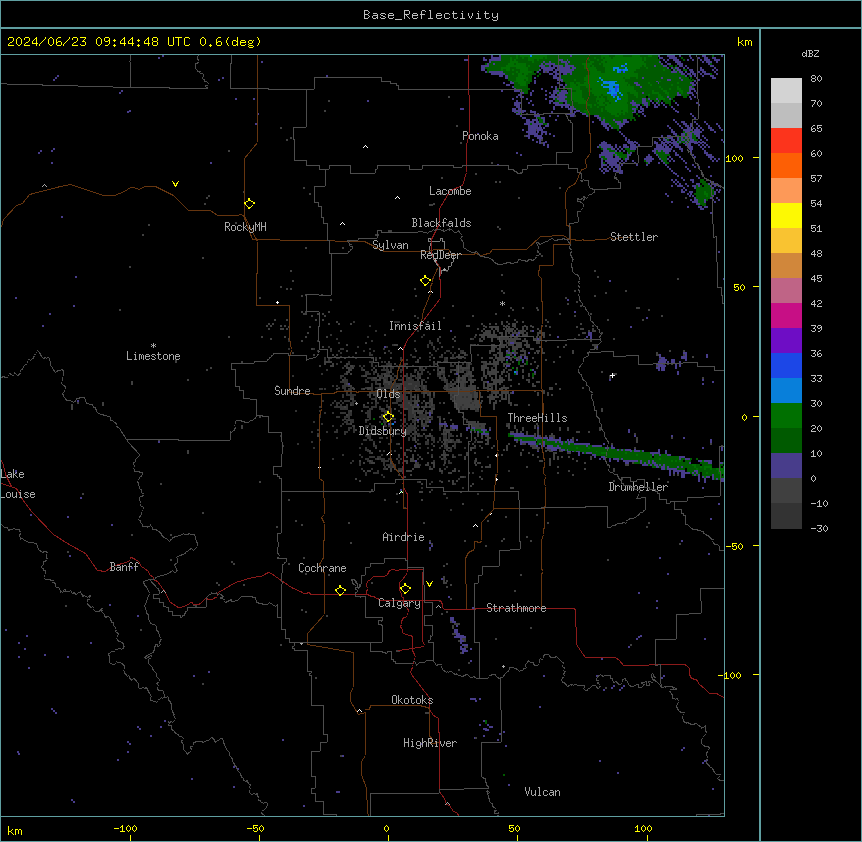Select the blue 36-33 dBZ legend color

click(x=786, y=365)
